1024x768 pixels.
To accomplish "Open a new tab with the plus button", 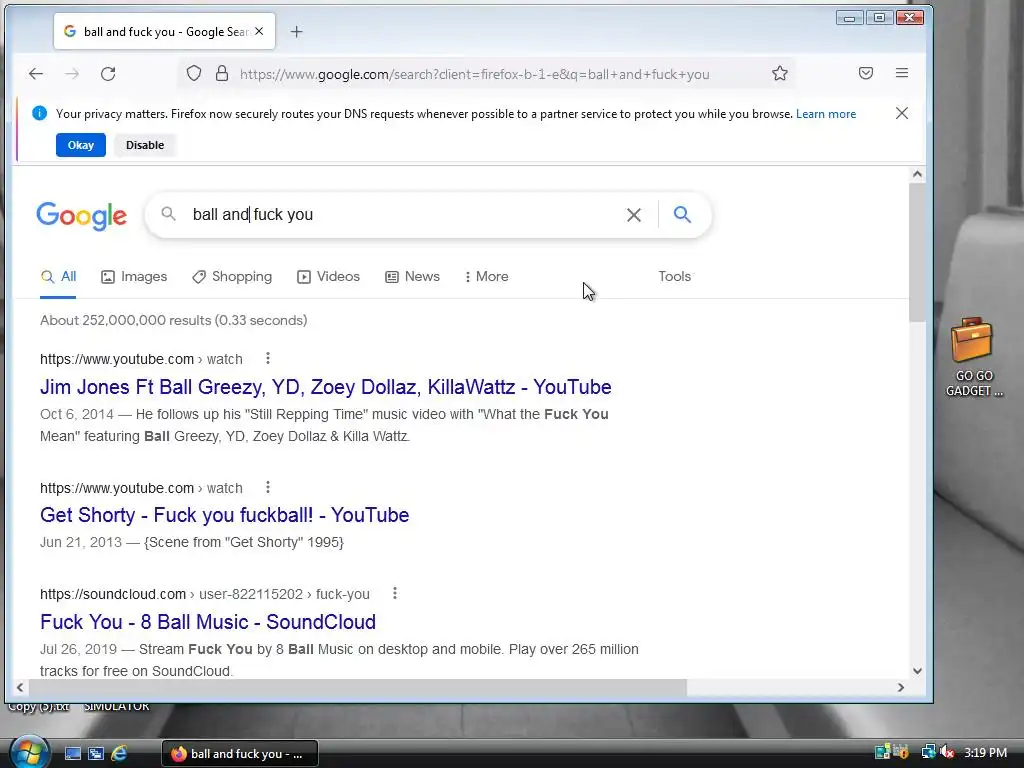I will coord(296,31).
